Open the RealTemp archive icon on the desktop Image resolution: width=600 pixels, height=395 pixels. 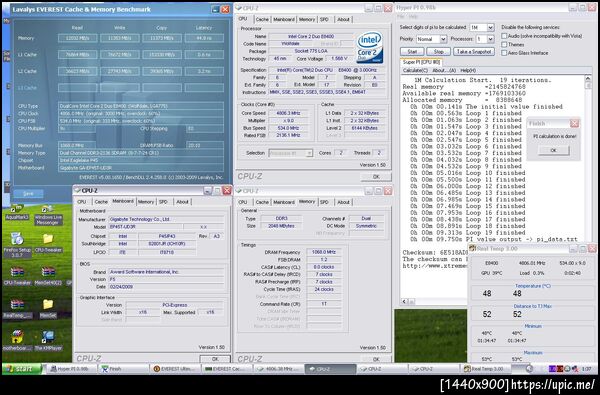point(17,308)
